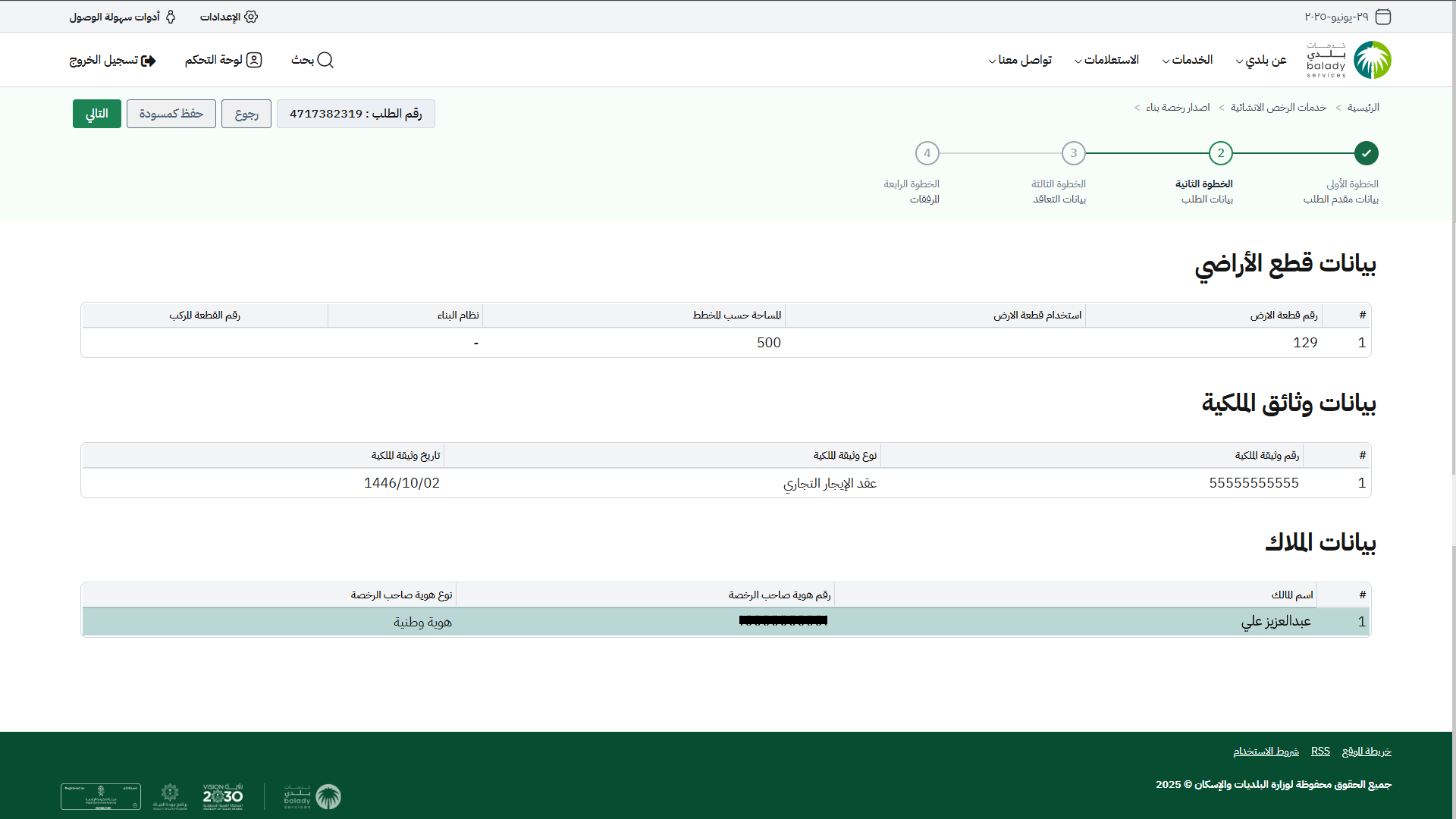Click the calendar icon beside the date
1456x819 pixels.
point(1383,17)
